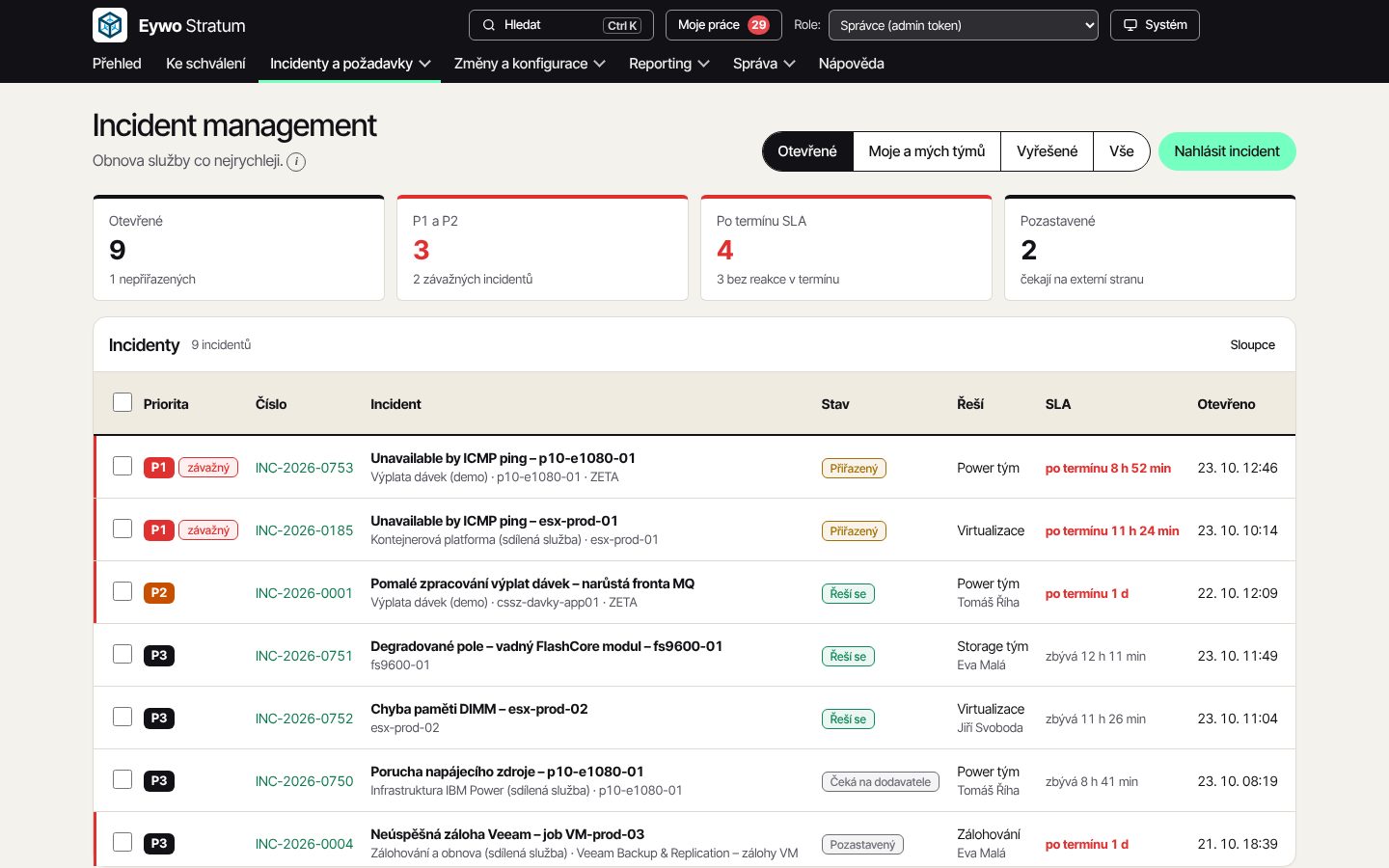Screen dimensions: 1389x868
Task: Go to Přehled in navigation
Action: point(117,64)
